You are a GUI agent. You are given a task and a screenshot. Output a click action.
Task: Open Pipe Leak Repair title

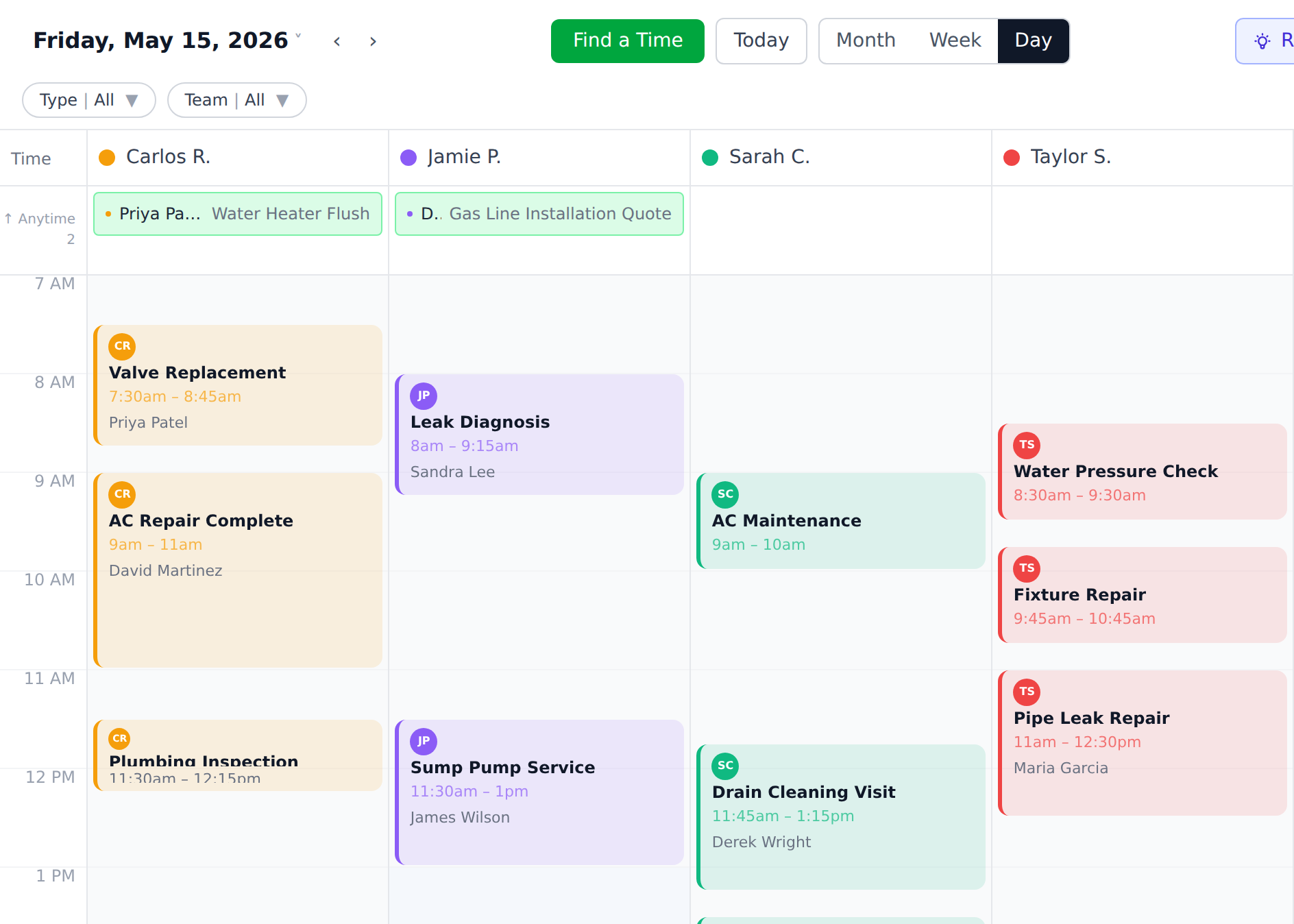1091,718
